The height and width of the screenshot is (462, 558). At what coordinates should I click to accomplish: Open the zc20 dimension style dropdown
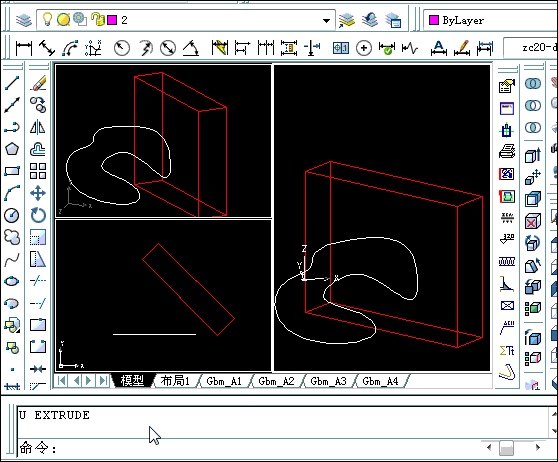point(531,47)
